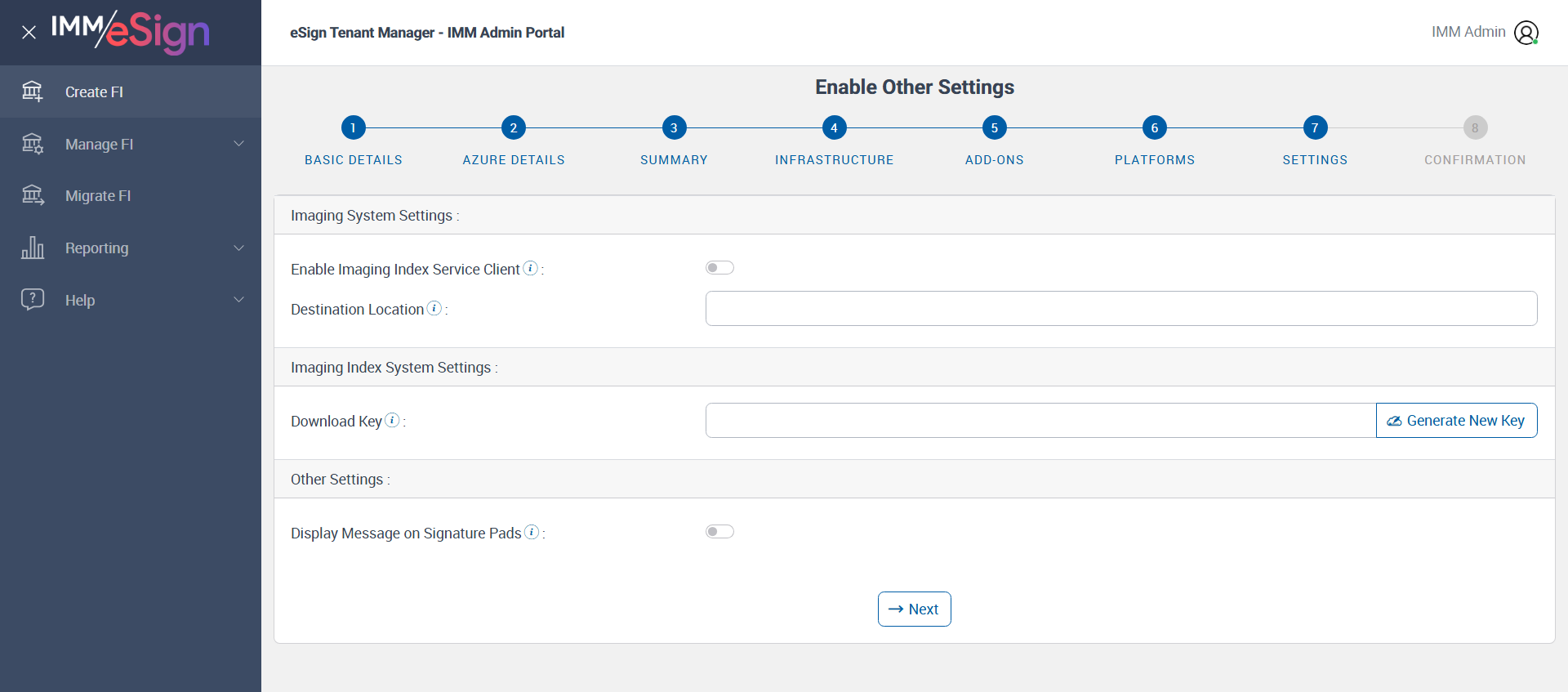1568x692 pixels.
Task: Expand the Help submenu chevron
Action: click(x=239, y=299)
